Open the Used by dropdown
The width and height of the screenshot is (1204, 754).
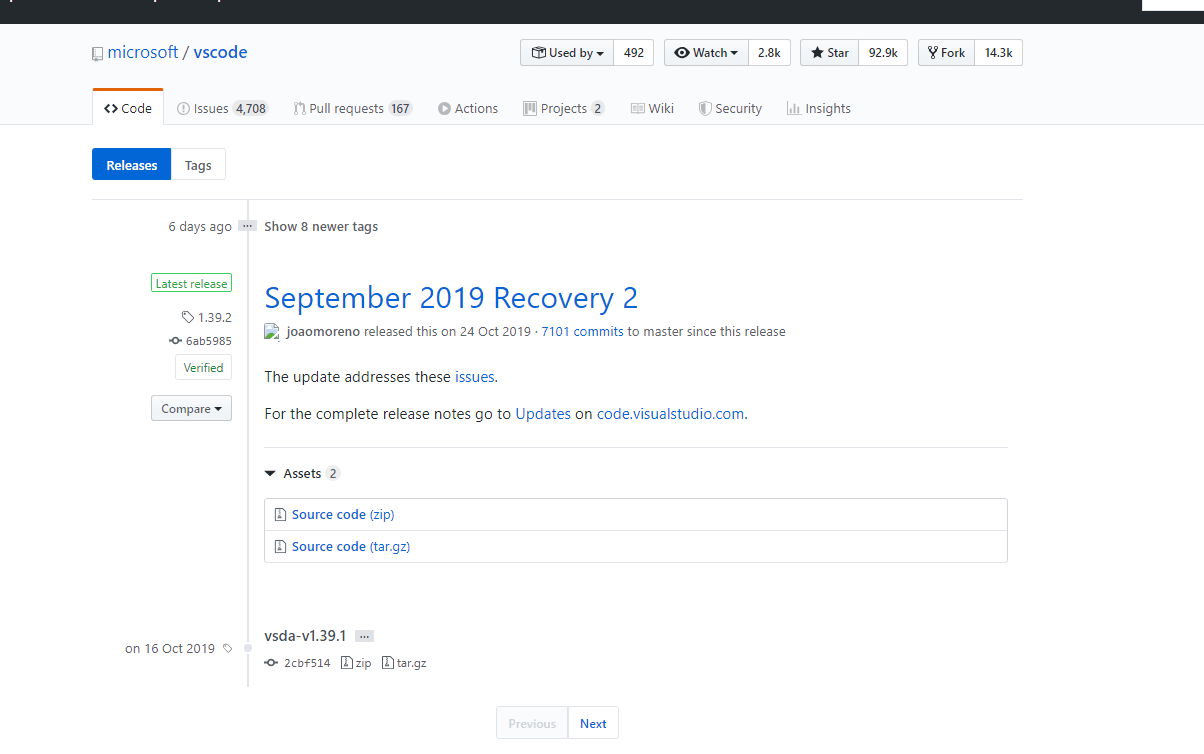[x=567, y=53]
